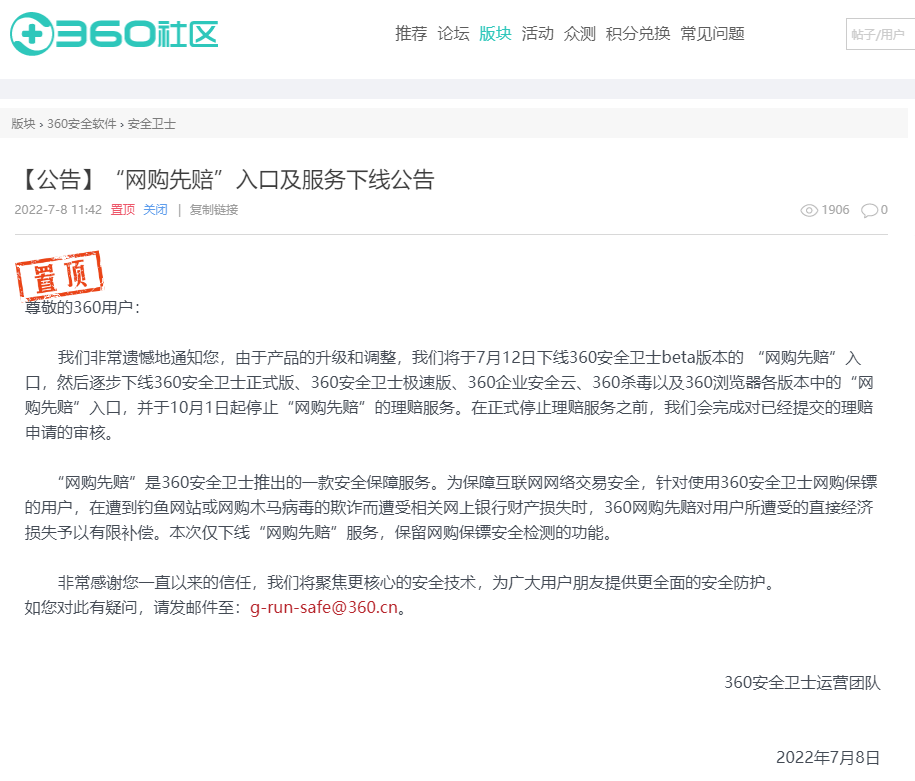Select the 版块 nav item
The height and width of the screenshot is (781, 915).
point(495,34)
